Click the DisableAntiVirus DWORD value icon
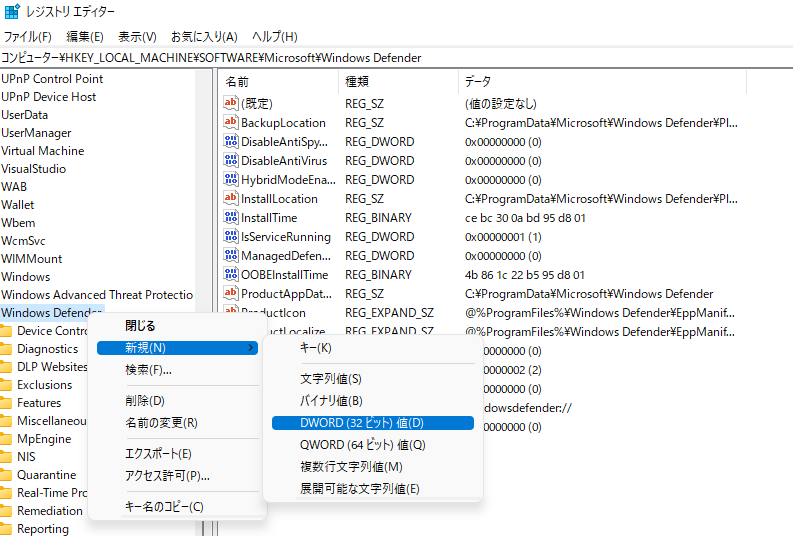This screenshot has width=793, height=536. coord(231,160)
